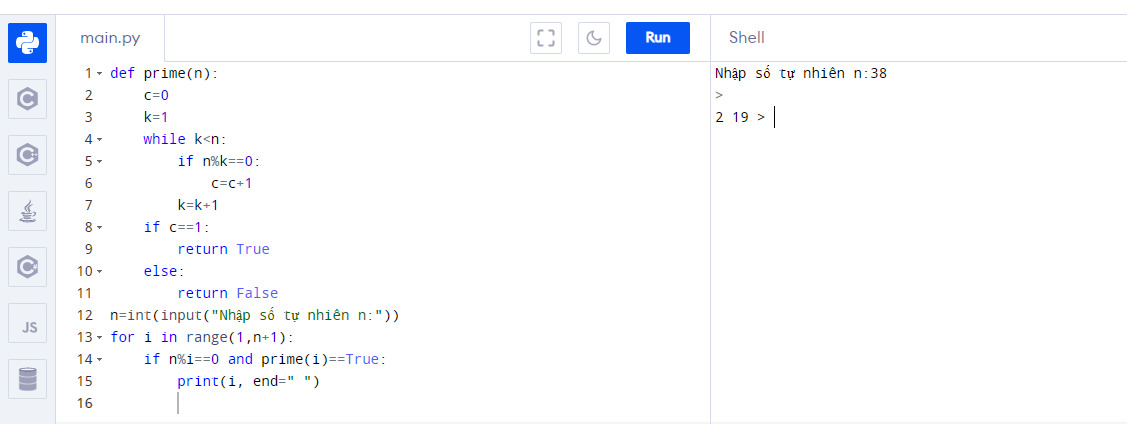Screen dimensions: 1127x424
Task: Switch to the C language compiler icon
Action: coord(27,99)
